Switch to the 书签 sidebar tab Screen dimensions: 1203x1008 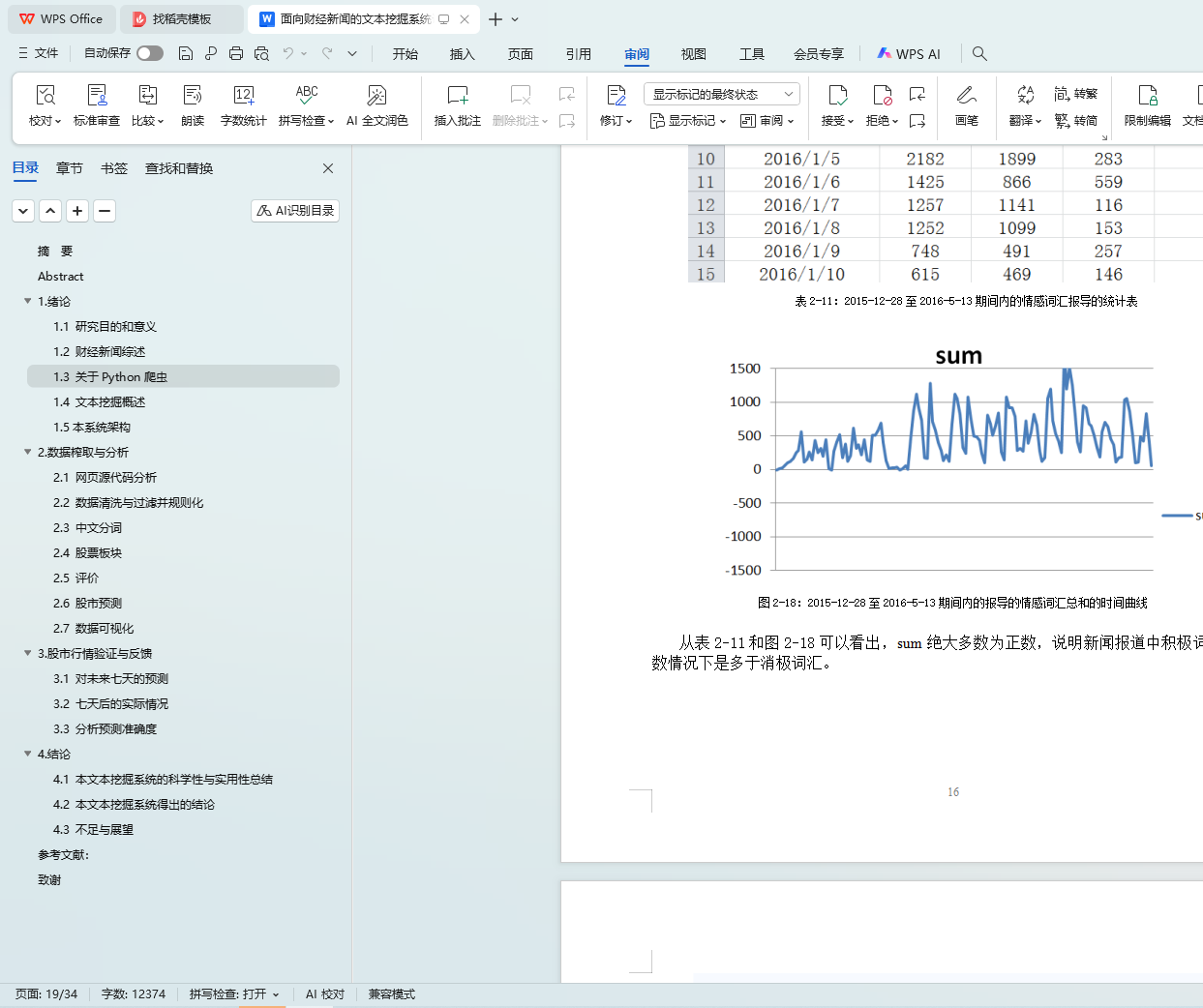point(114,168)
